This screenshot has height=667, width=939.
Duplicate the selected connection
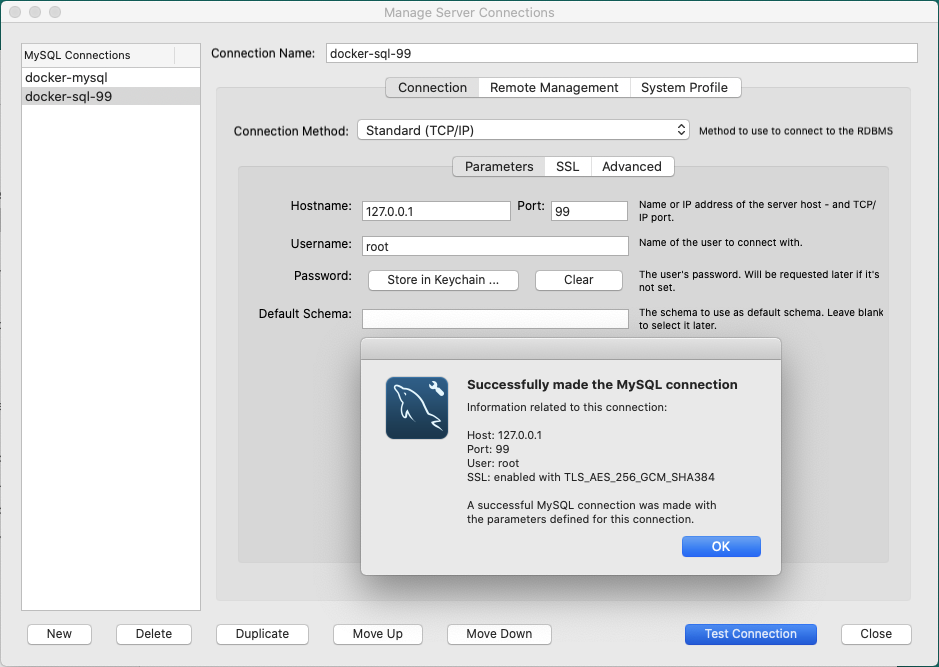262,634
